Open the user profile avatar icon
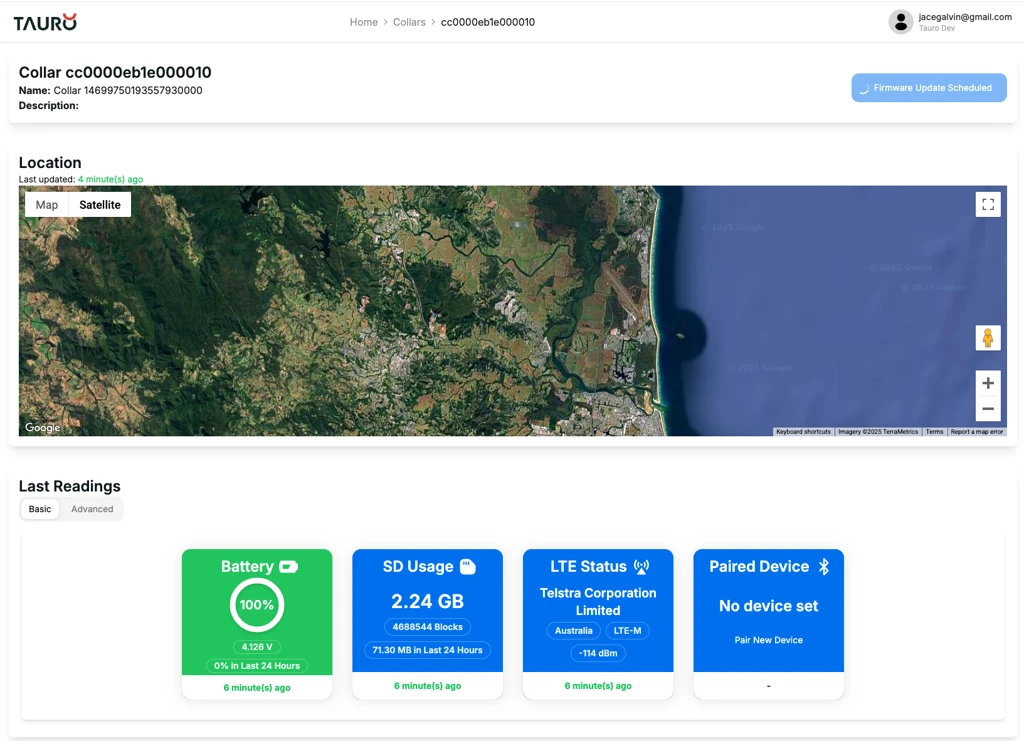1024x741 pixels. point(900,22)
